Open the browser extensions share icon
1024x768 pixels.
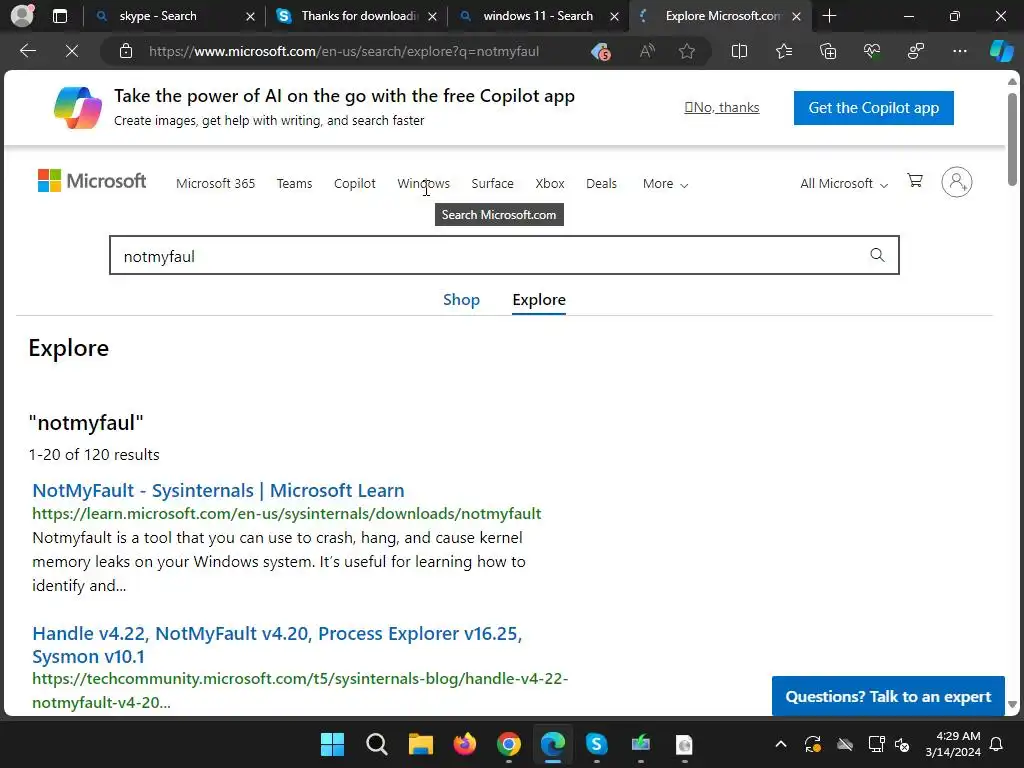916,51
